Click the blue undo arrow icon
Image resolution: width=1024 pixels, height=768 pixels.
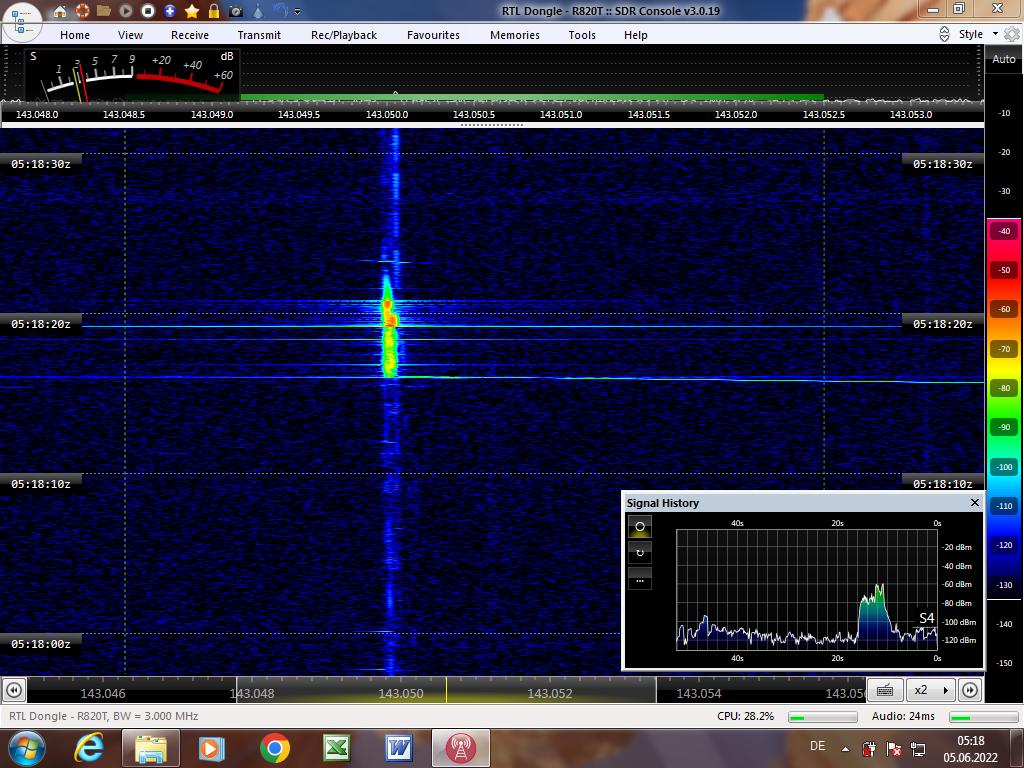tap(280, 10)
